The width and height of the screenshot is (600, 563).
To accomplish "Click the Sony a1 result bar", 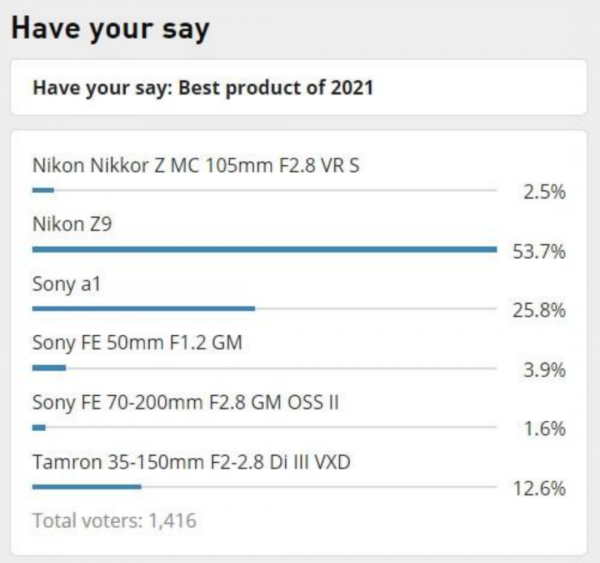I will (143, 308).
